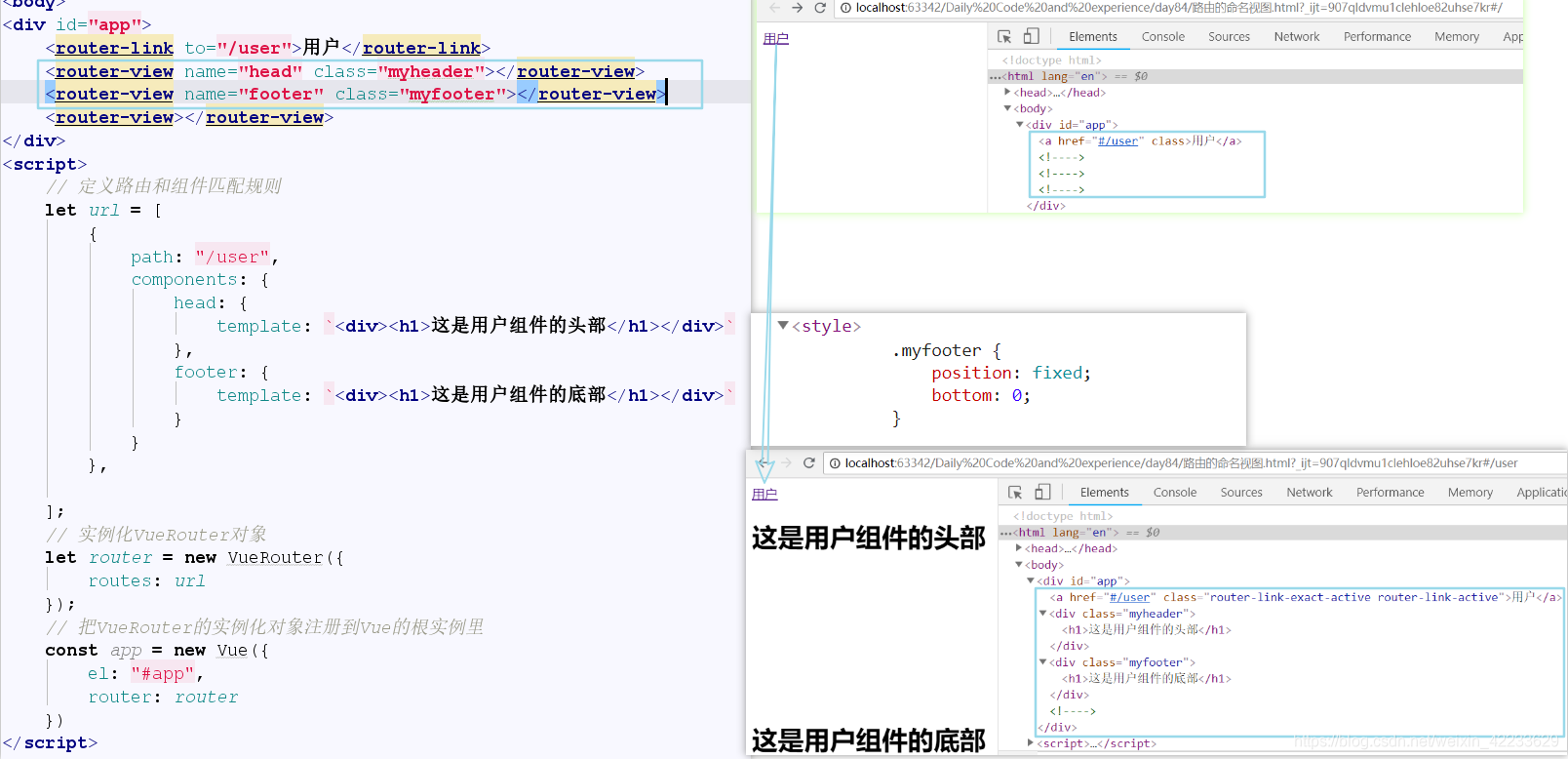Click the 用户 link in lower page
Viewport: 1568px width, 759px height.
tap(764, 495)
